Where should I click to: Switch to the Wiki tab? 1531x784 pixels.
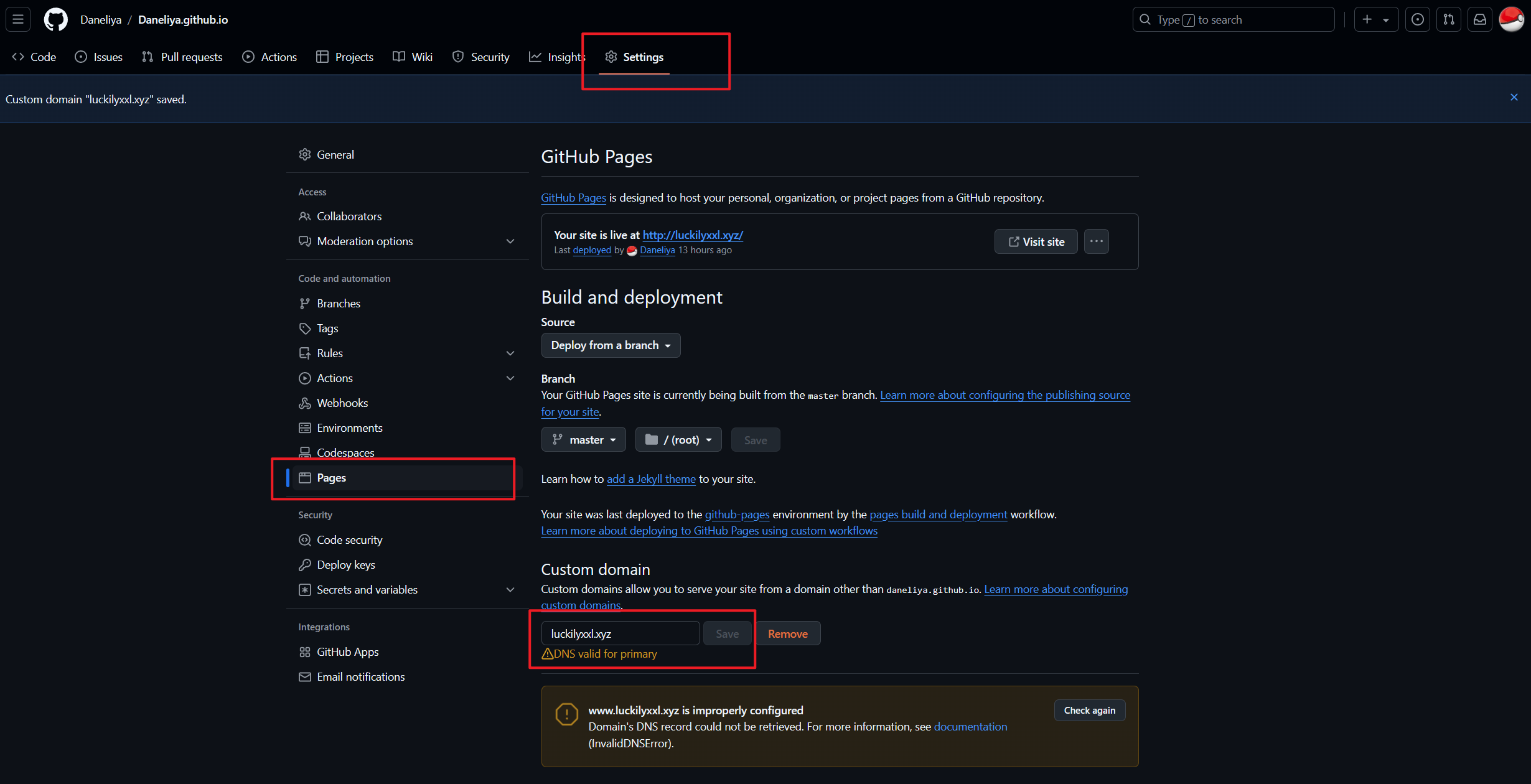(x=413, y=57)
